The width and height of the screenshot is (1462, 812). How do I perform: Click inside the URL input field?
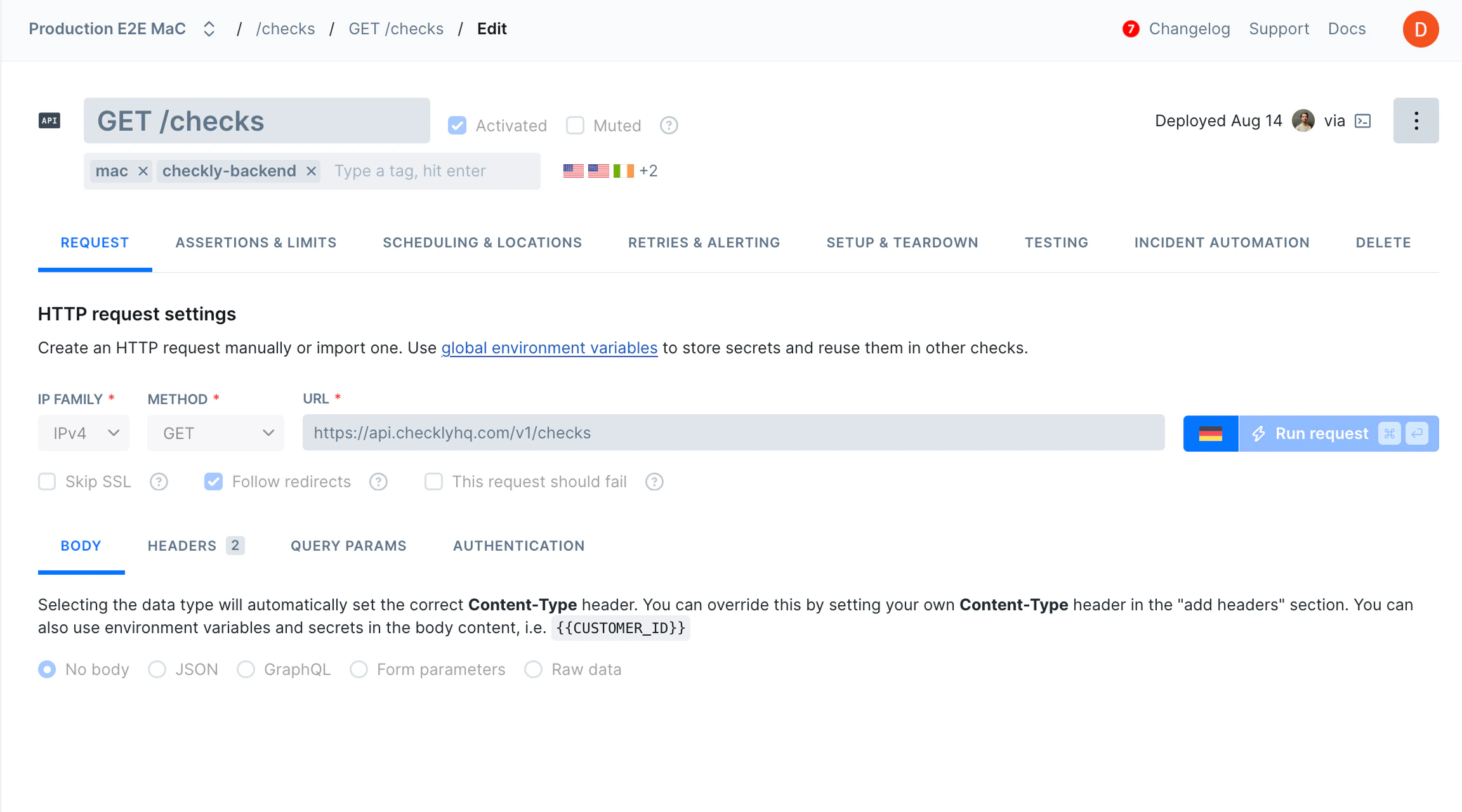coord(730,433)
